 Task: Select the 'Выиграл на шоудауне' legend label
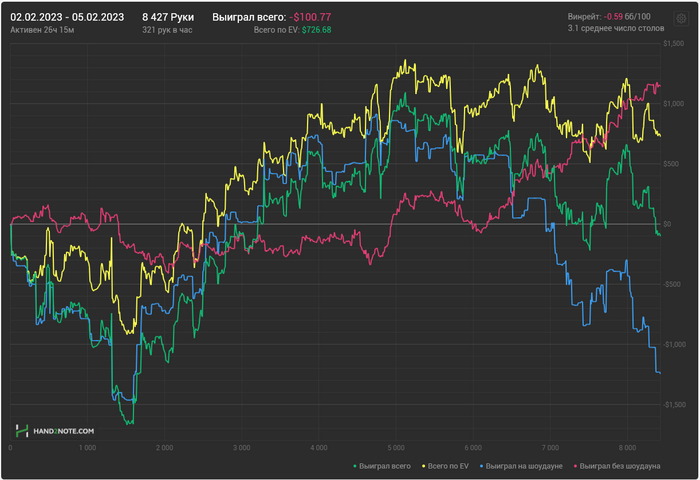pos(526,466)
